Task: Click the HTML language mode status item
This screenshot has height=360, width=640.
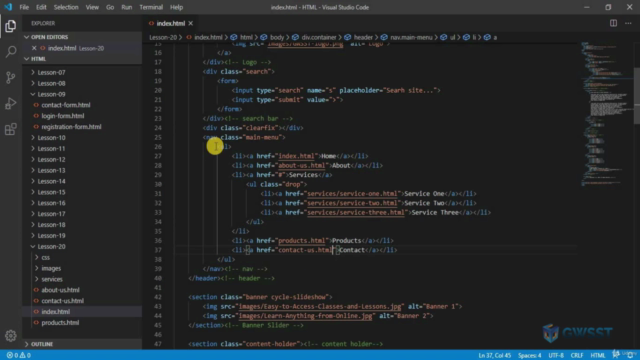Action: coord(598,356)
